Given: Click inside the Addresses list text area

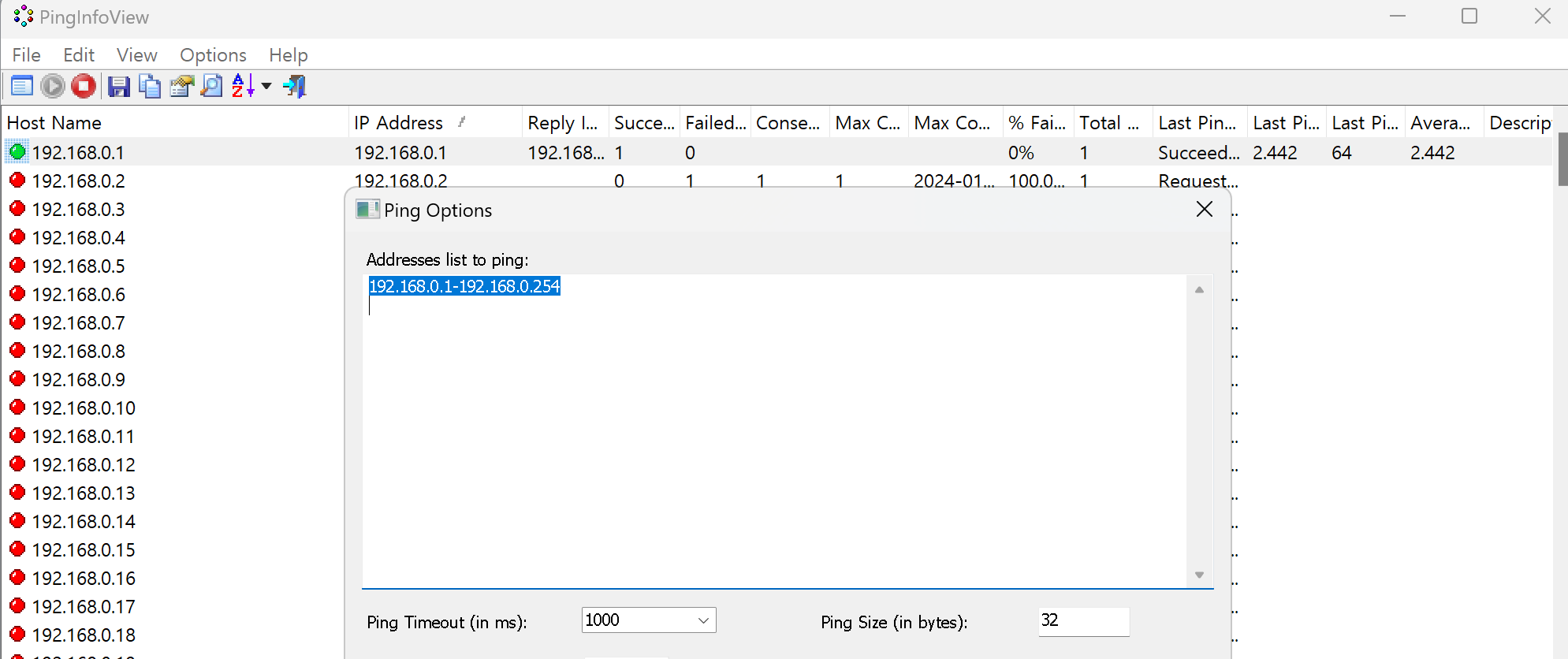Looking at the screenshot, I should pos(774,431).
